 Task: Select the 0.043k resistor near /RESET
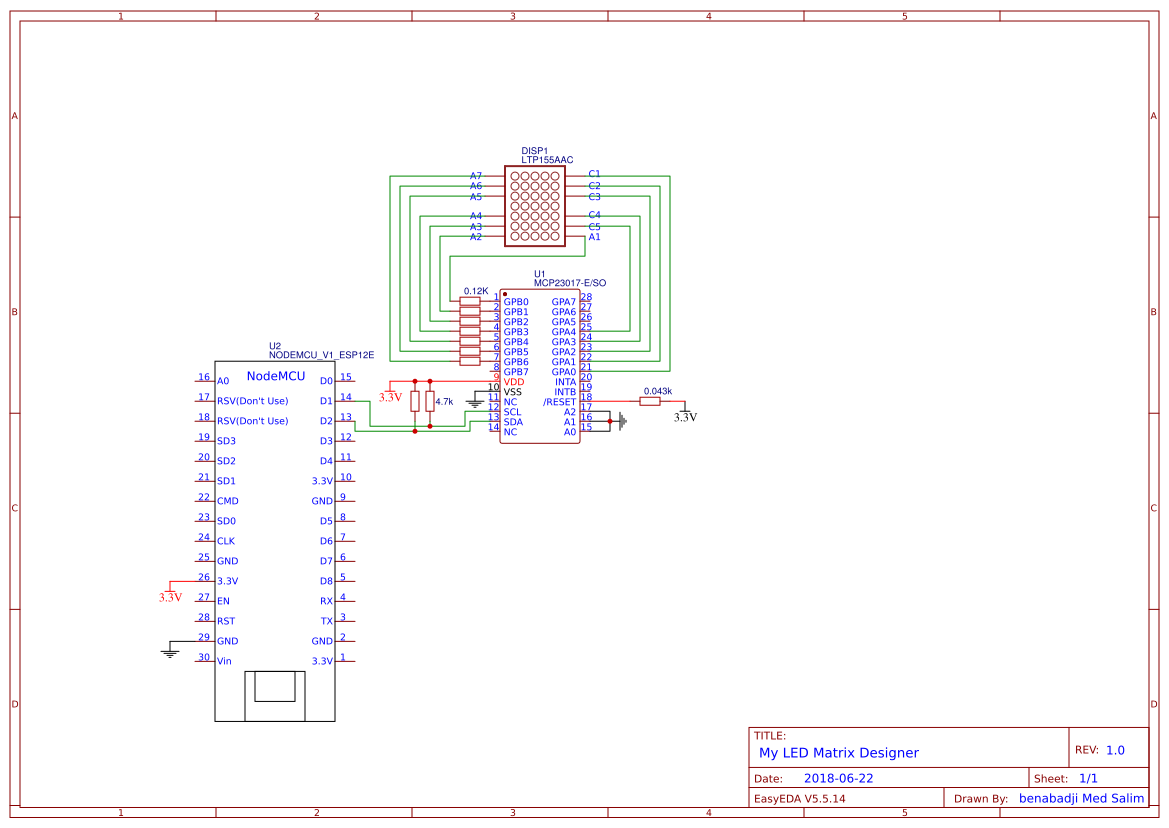tap(652, 400)
